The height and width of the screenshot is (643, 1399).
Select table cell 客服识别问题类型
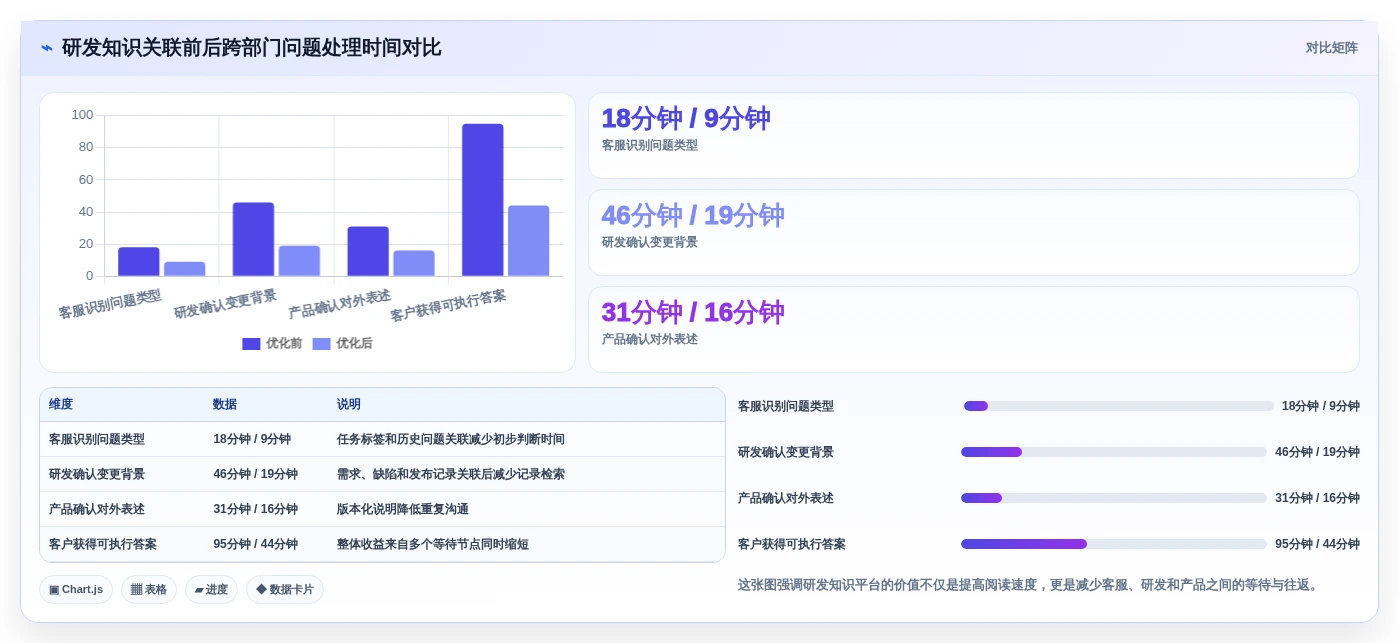[97, 439]
